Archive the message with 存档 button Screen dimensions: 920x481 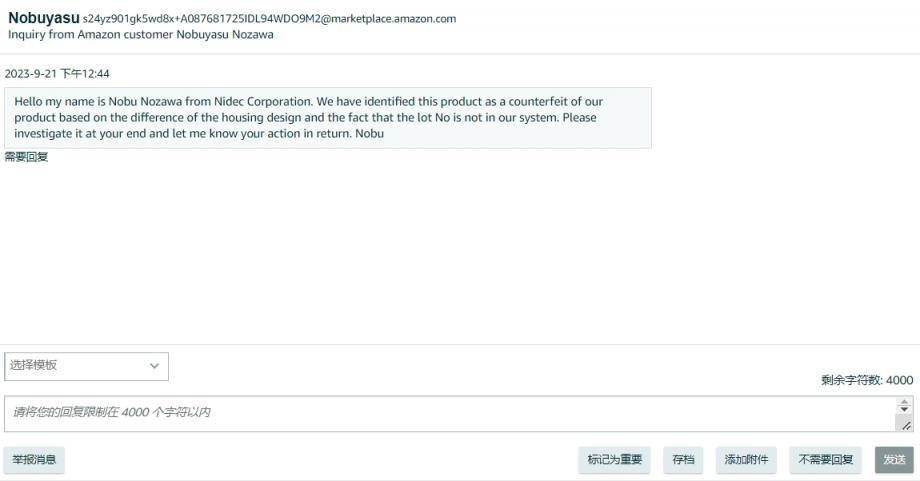[x=683, y=459]
